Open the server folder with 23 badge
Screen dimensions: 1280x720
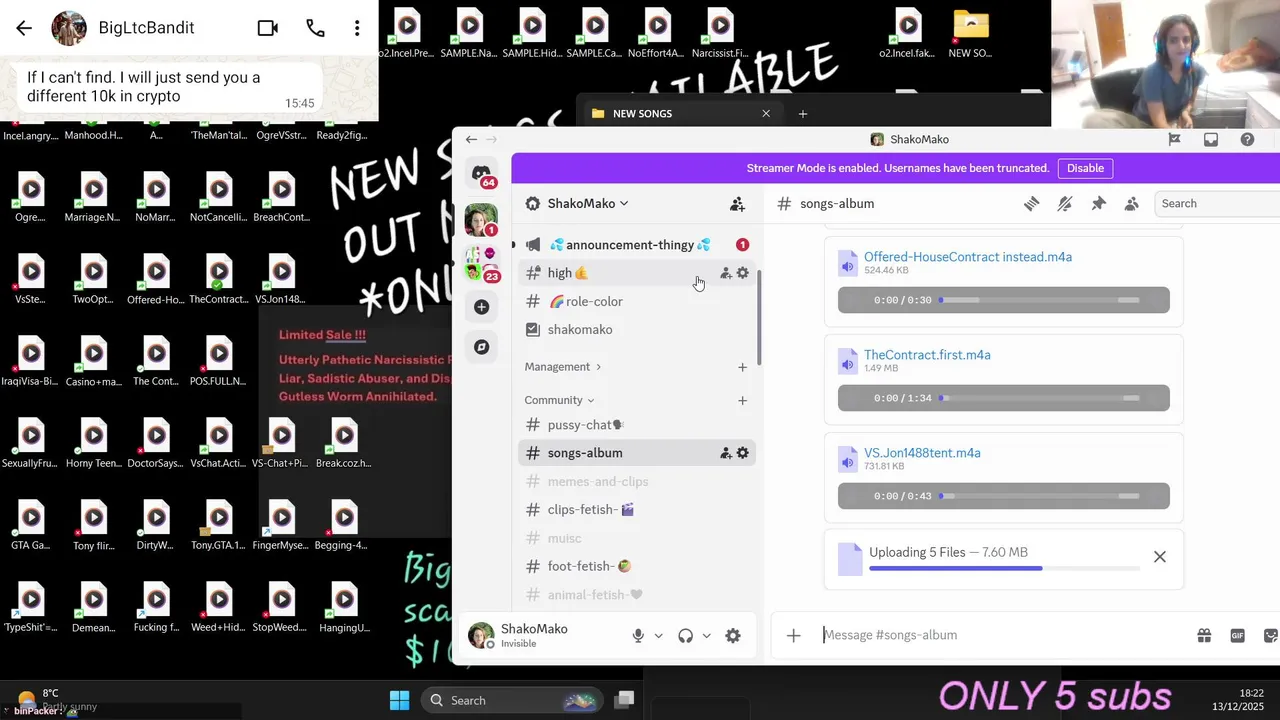coord(482,263)
